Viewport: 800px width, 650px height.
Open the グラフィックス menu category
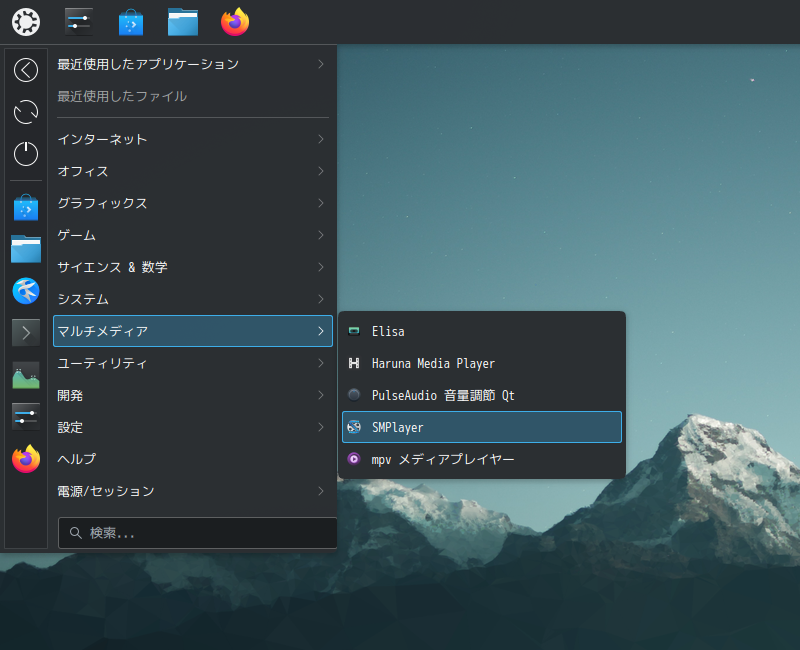(193, 203)
